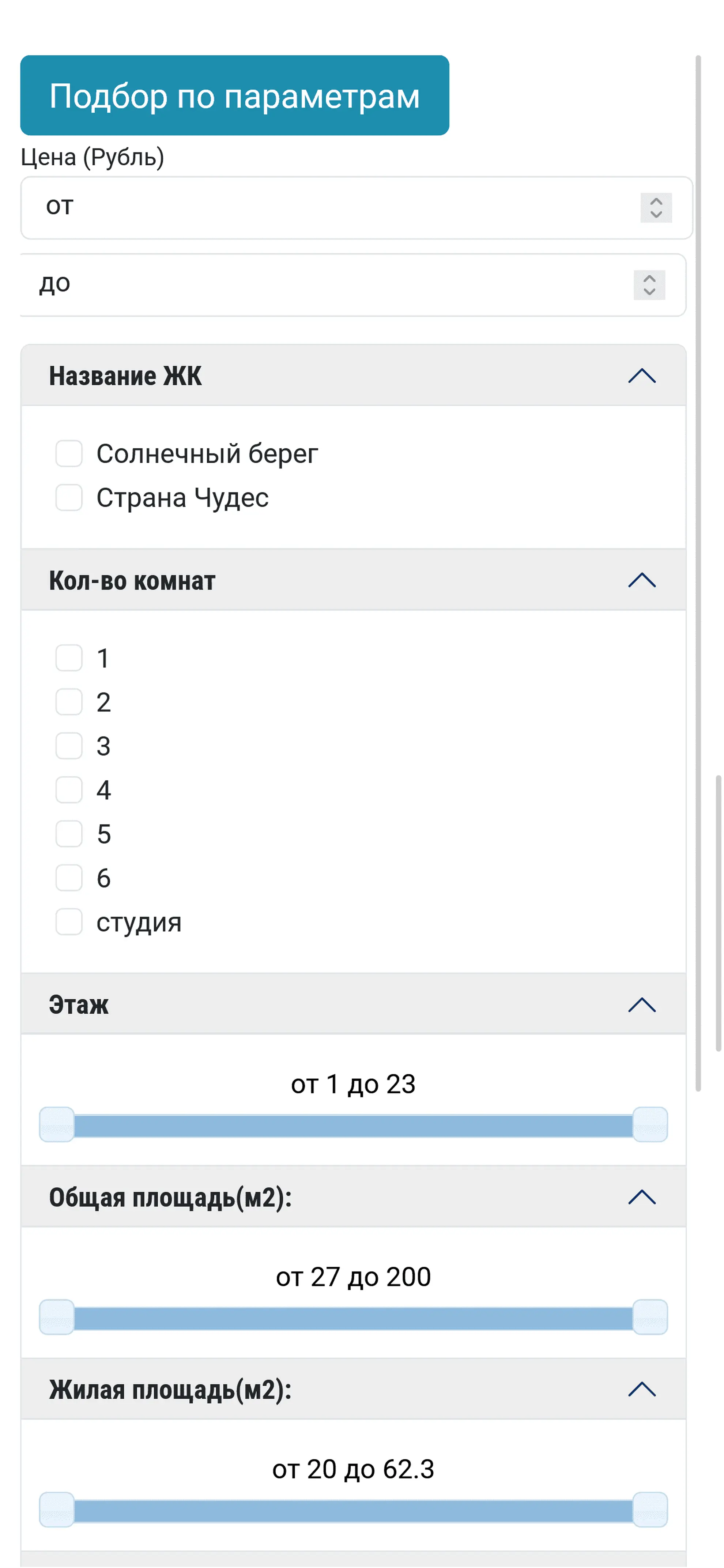
Task: Click the price 'от' input field
Action: (x=329, y=208)
